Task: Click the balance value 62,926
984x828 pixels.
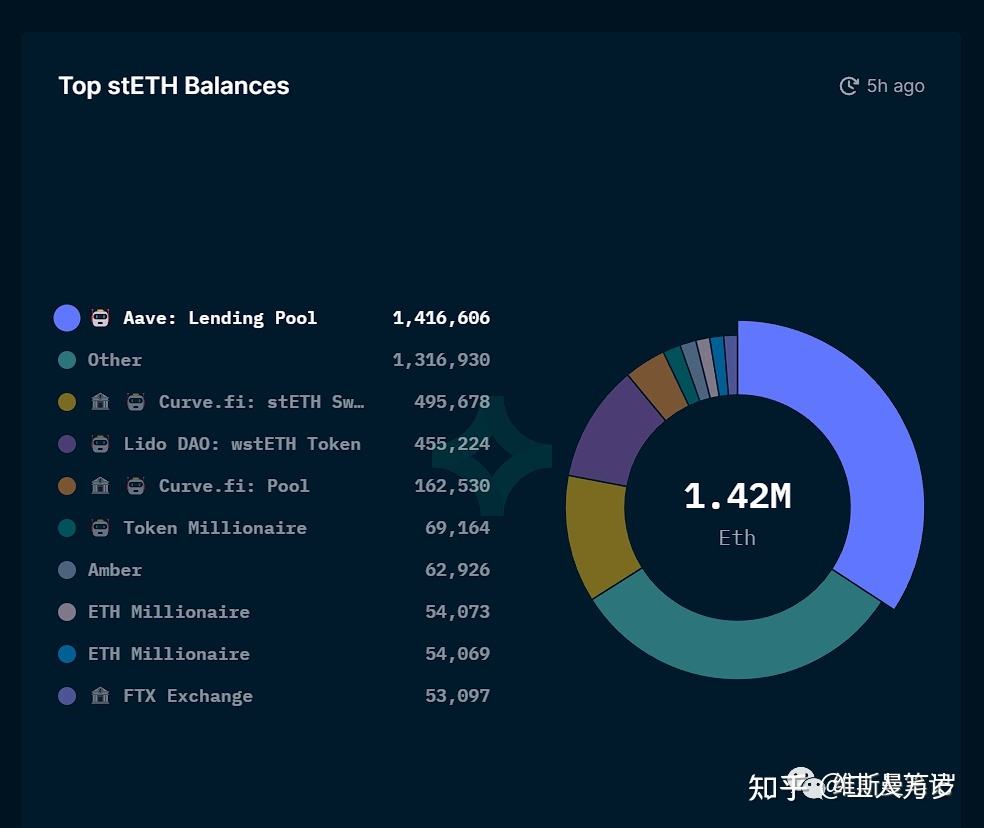Action: pos(457,571)
